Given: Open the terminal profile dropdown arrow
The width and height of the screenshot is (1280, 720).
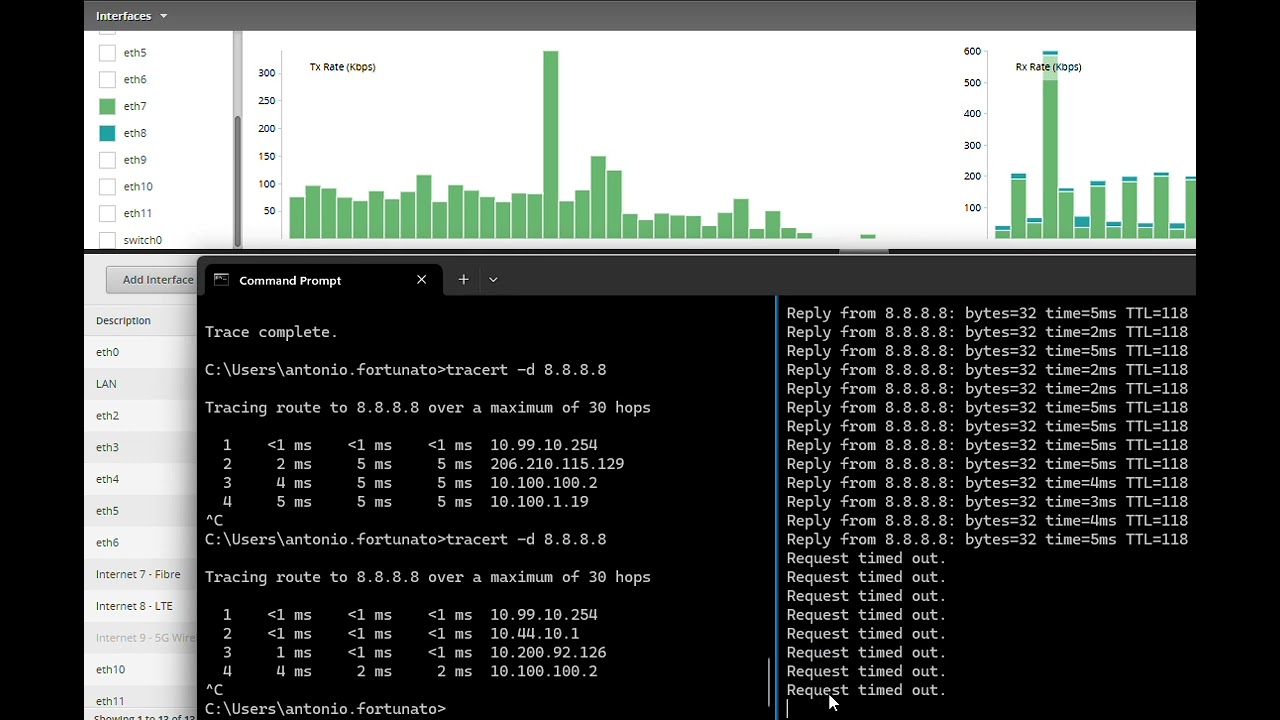Looking at the screenshot, I should [x=493, y=280].
